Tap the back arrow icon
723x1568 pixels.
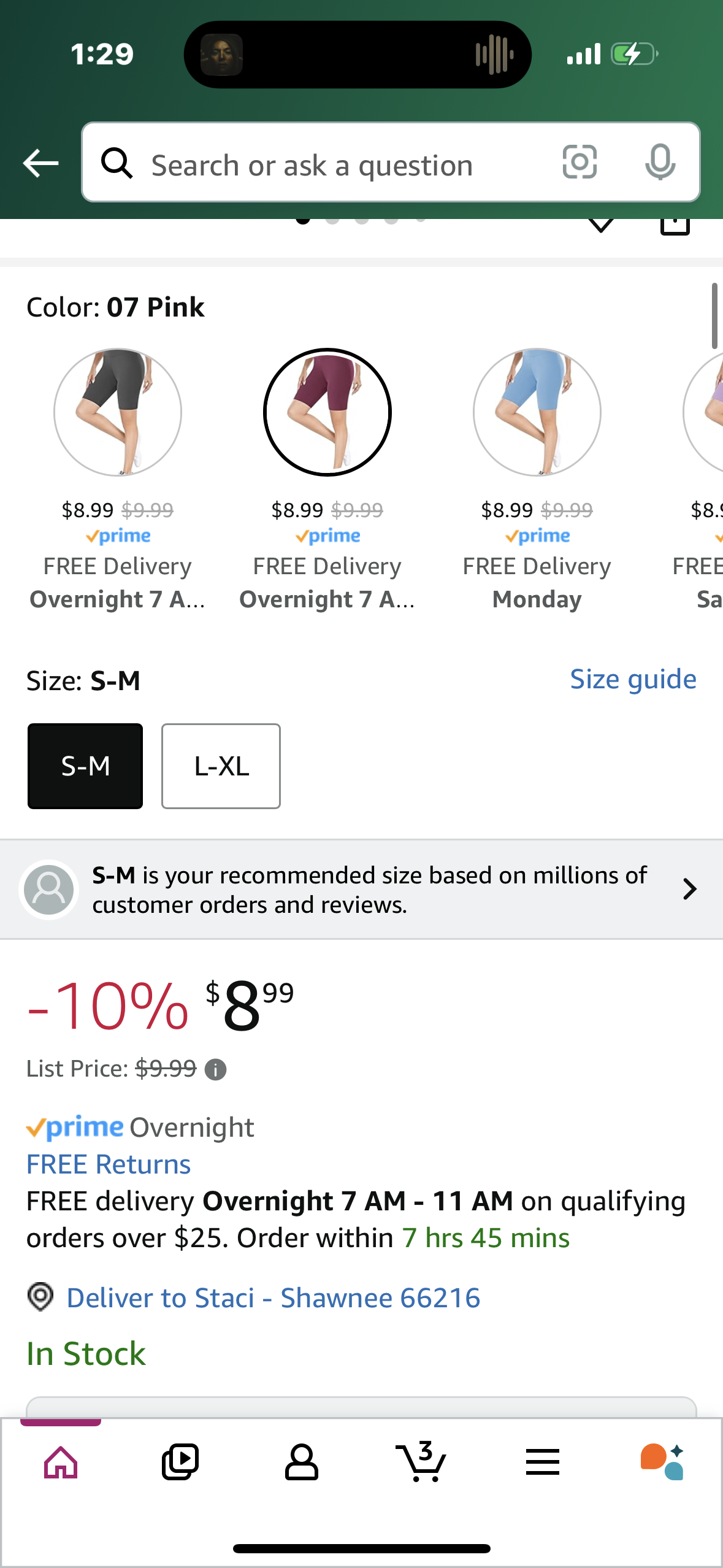40,163
